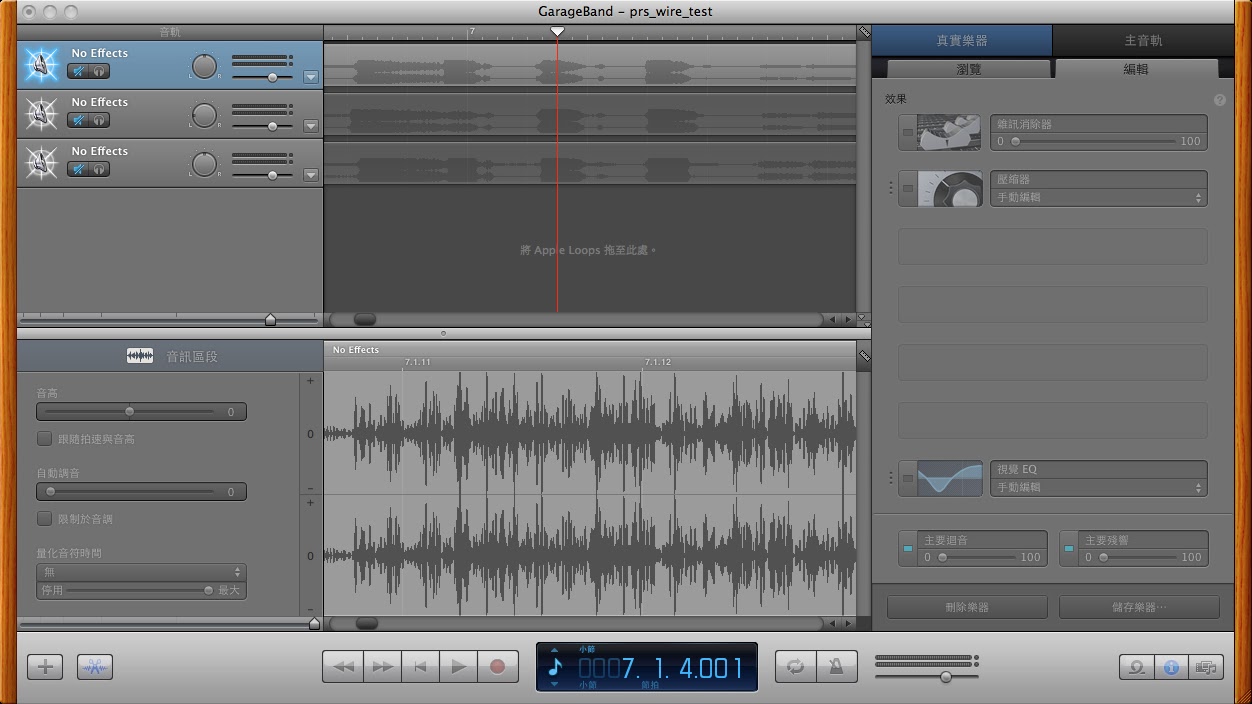1252x704 pixels.
Task: Solo the second track with headphone button
Action: pos(99,120)
